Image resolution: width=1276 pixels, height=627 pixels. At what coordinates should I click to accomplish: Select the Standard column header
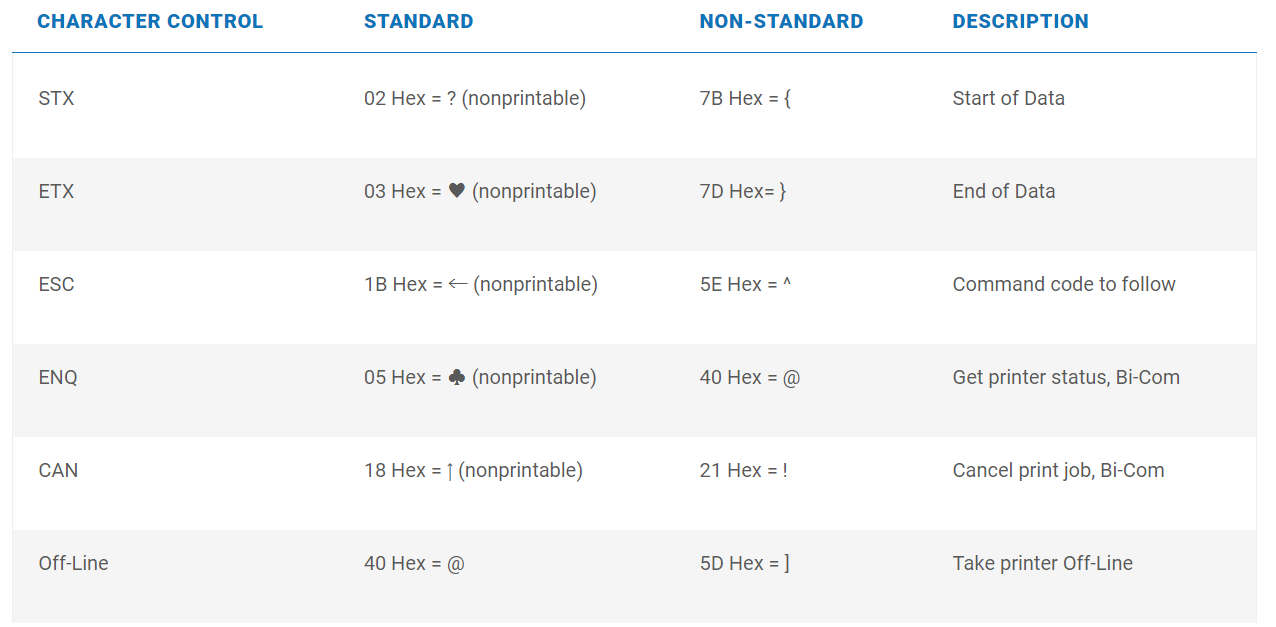click(x=418, y=21)
